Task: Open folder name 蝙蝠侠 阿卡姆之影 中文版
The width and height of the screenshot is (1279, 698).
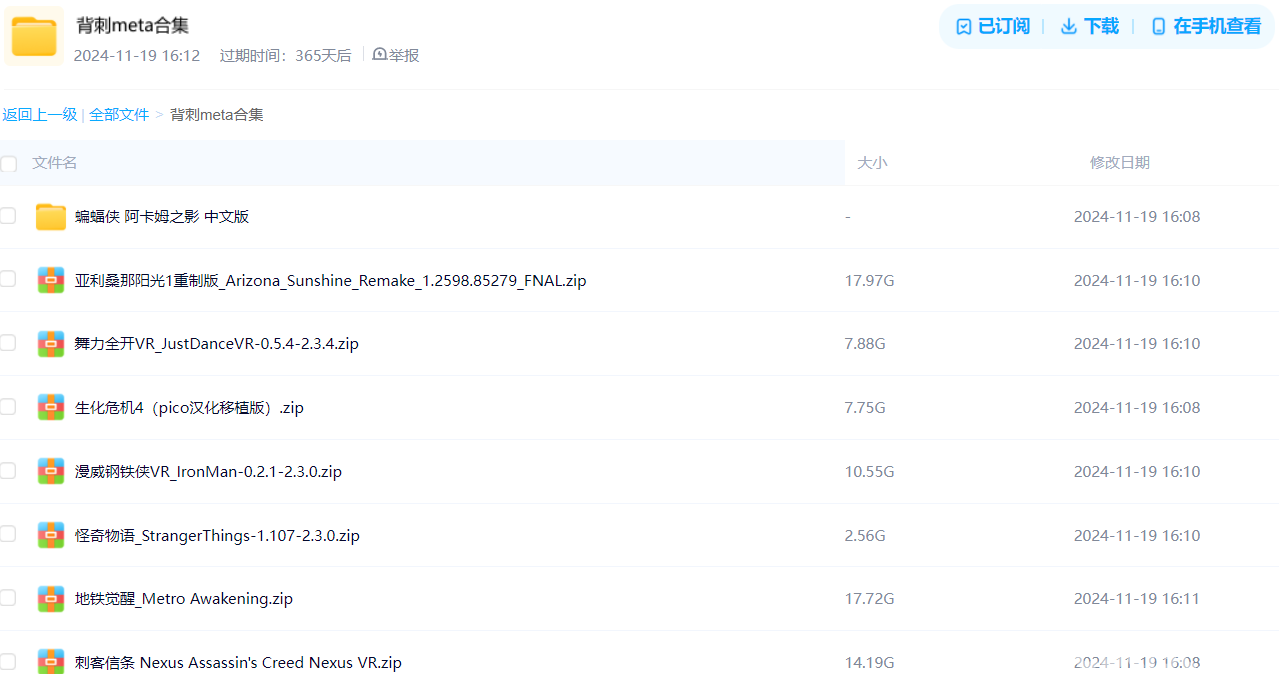Action: tap(162, 217)
